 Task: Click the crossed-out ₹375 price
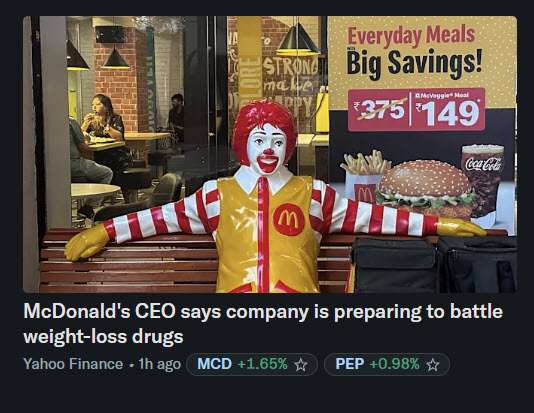[380, 109]
